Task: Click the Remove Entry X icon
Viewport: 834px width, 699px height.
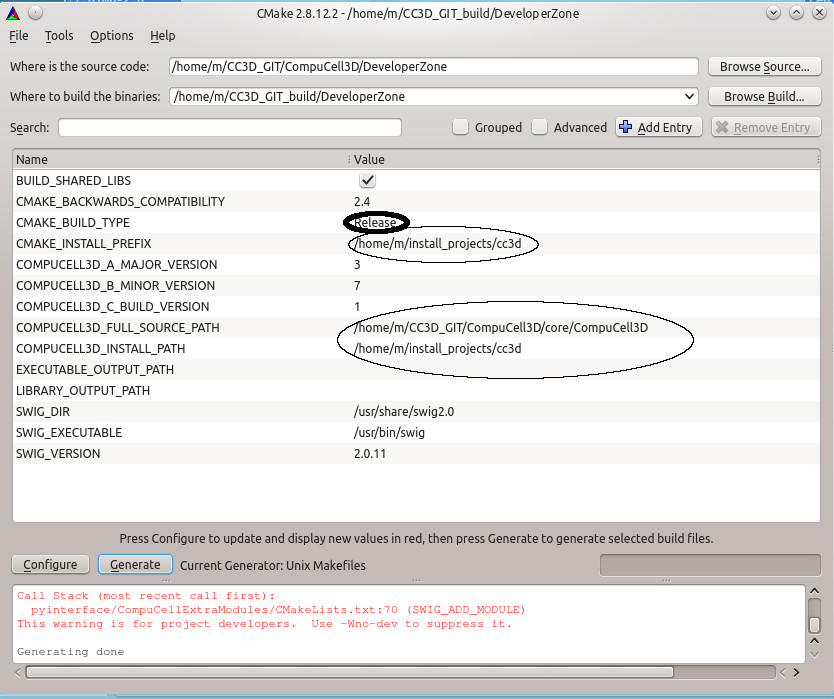Action: coord(722,127)
